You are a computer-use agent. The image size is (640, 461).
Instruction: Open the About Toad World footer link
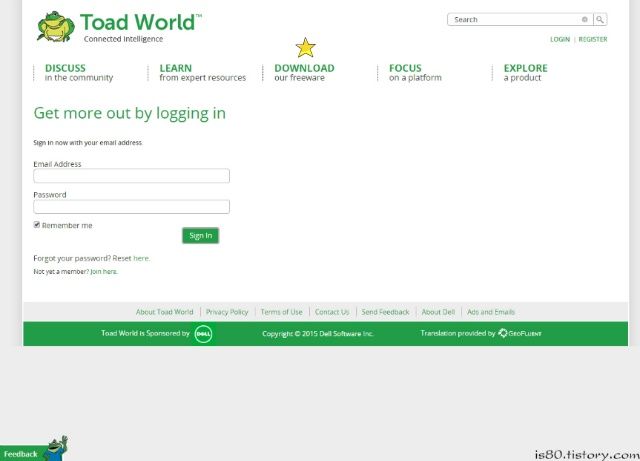coord(164,312)
